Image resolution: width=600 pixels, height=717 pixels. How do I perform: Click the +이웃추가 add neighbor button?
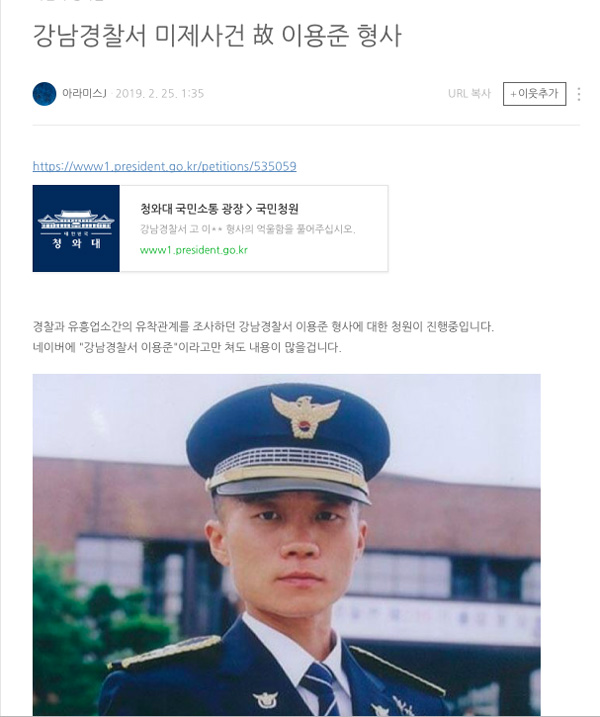click(534, 94)
